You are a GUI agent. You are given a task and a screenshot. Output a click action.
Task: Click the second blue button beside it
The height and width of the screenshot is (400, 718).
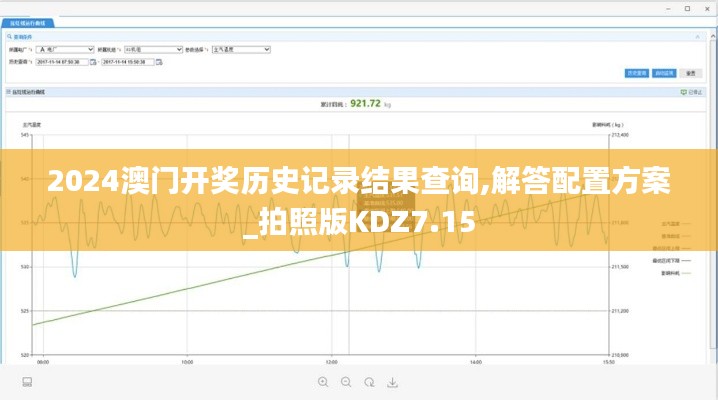pyautogui.click(x=664, y=73)
